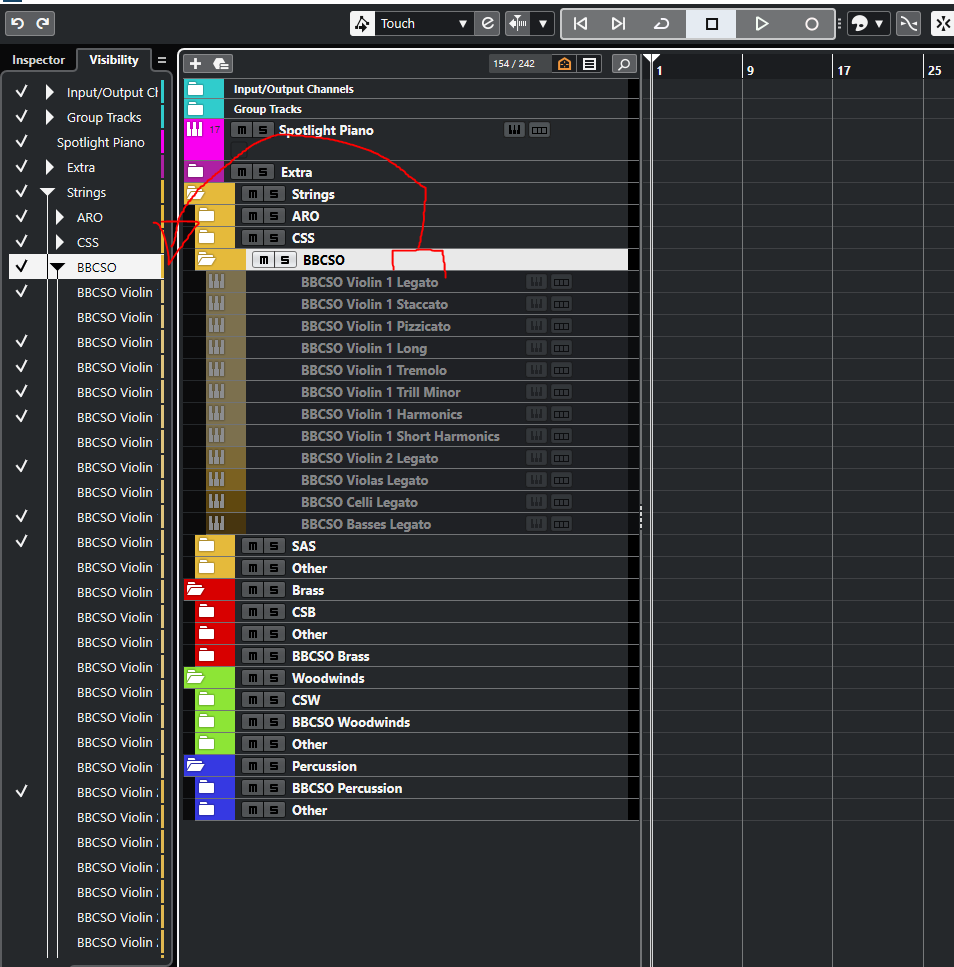Click the Stop transport button
The image size is (954, 967).
point(712,23)
